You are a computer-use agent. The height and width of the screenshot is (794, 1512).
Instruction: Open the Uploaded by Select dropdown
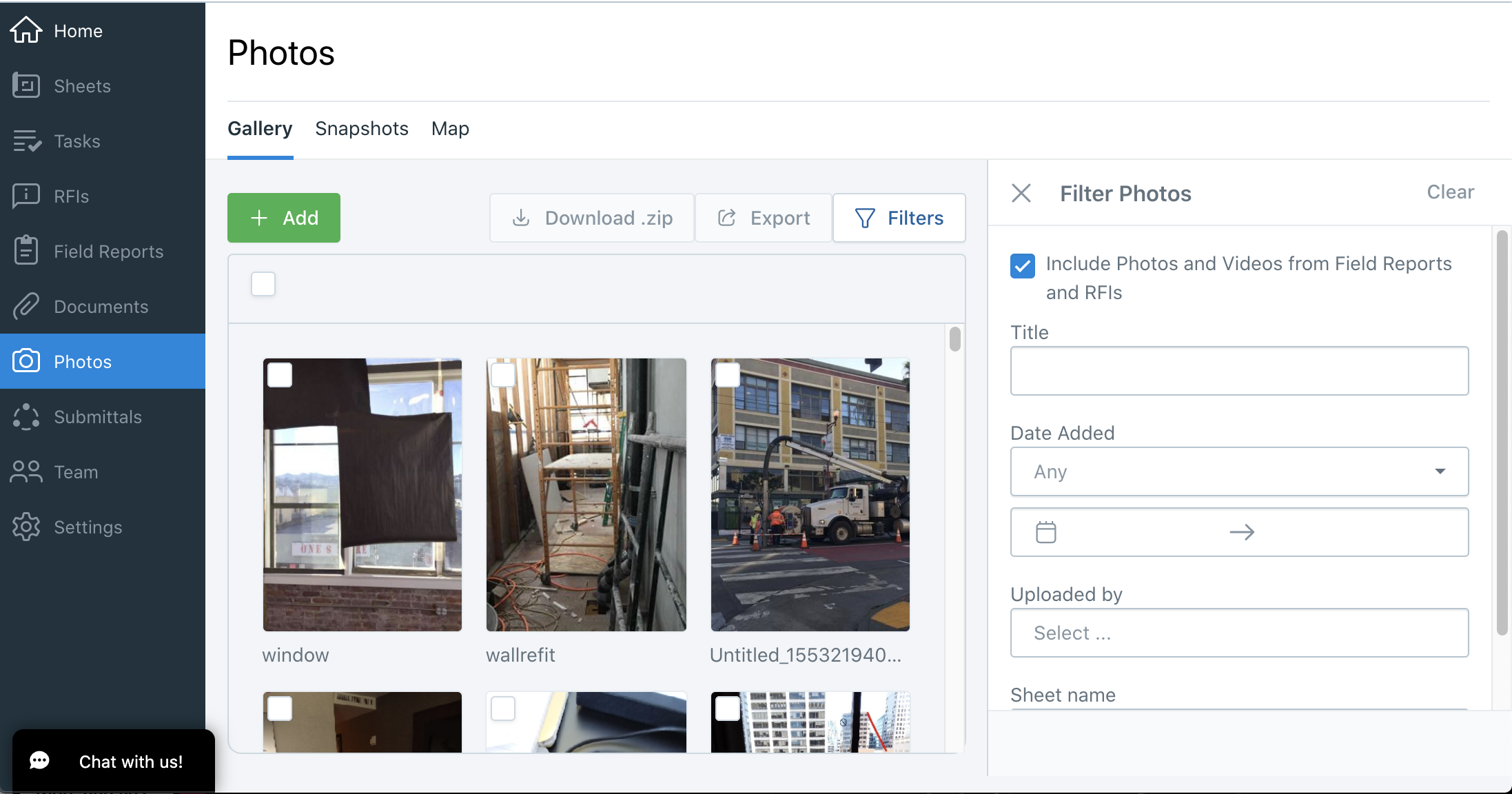1238,632
